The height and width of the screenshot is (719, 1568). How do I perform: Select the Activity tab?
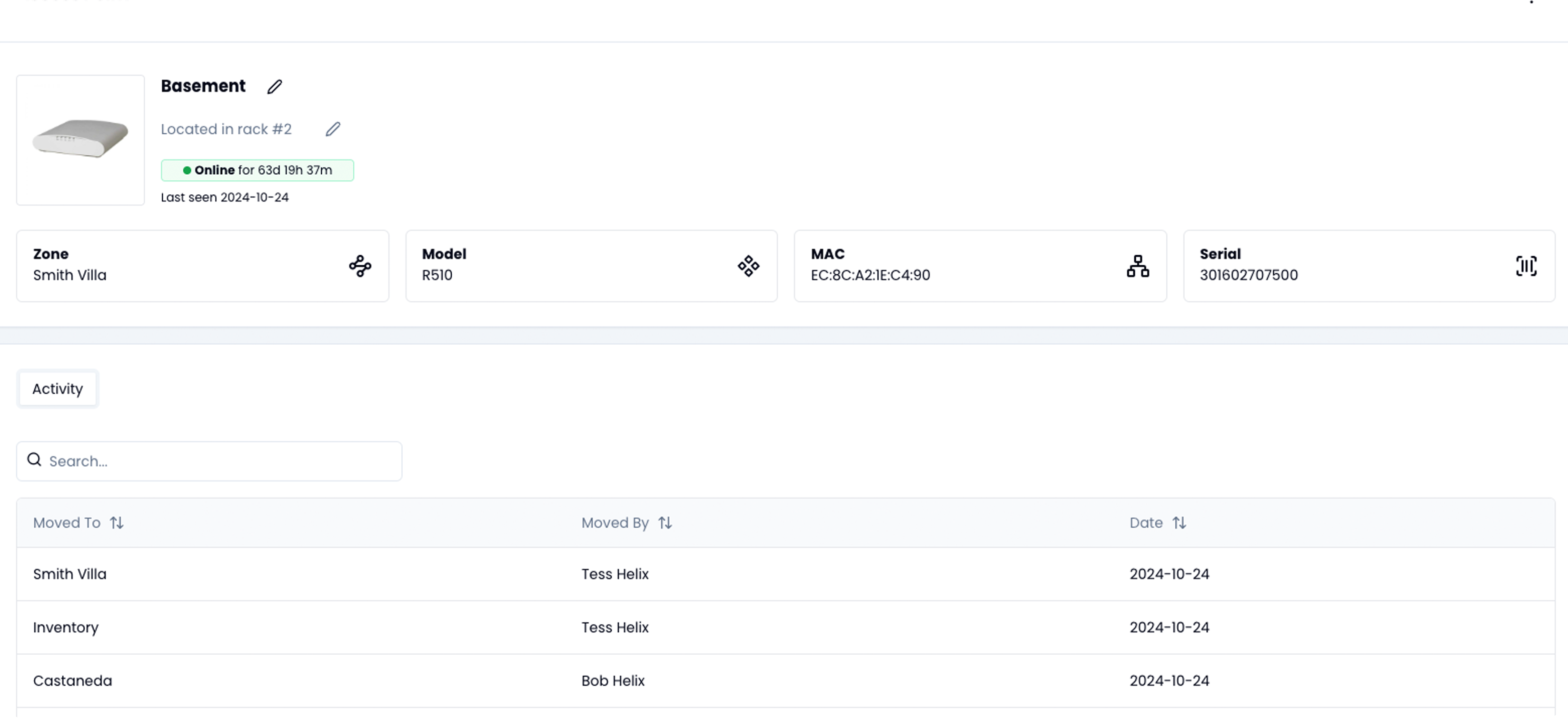(57, 389)
